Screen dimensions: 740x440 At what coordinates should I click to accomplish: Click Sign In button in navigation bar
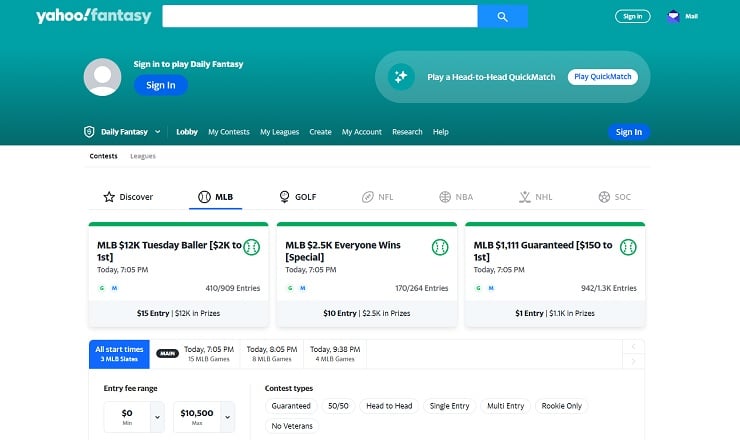pos(629,132)
